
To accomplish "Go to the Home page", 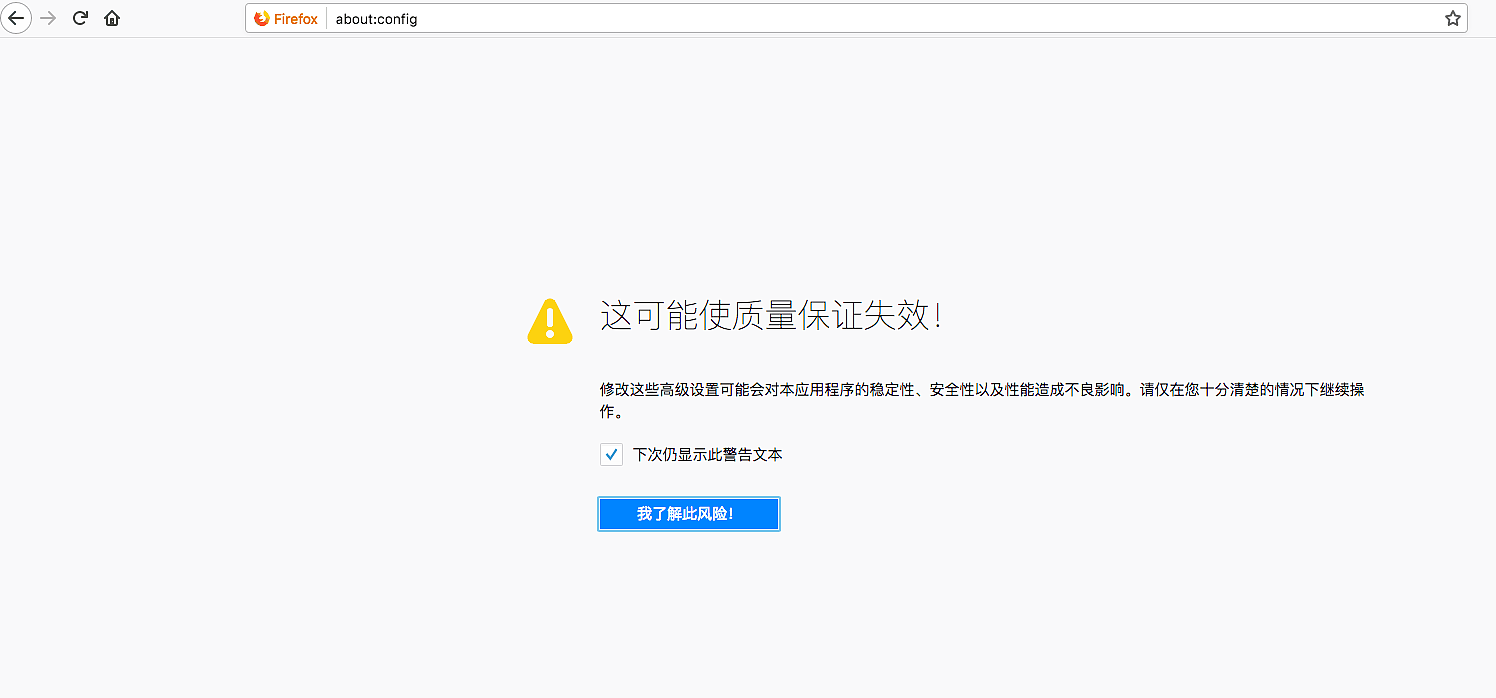I will click(112, 18).
